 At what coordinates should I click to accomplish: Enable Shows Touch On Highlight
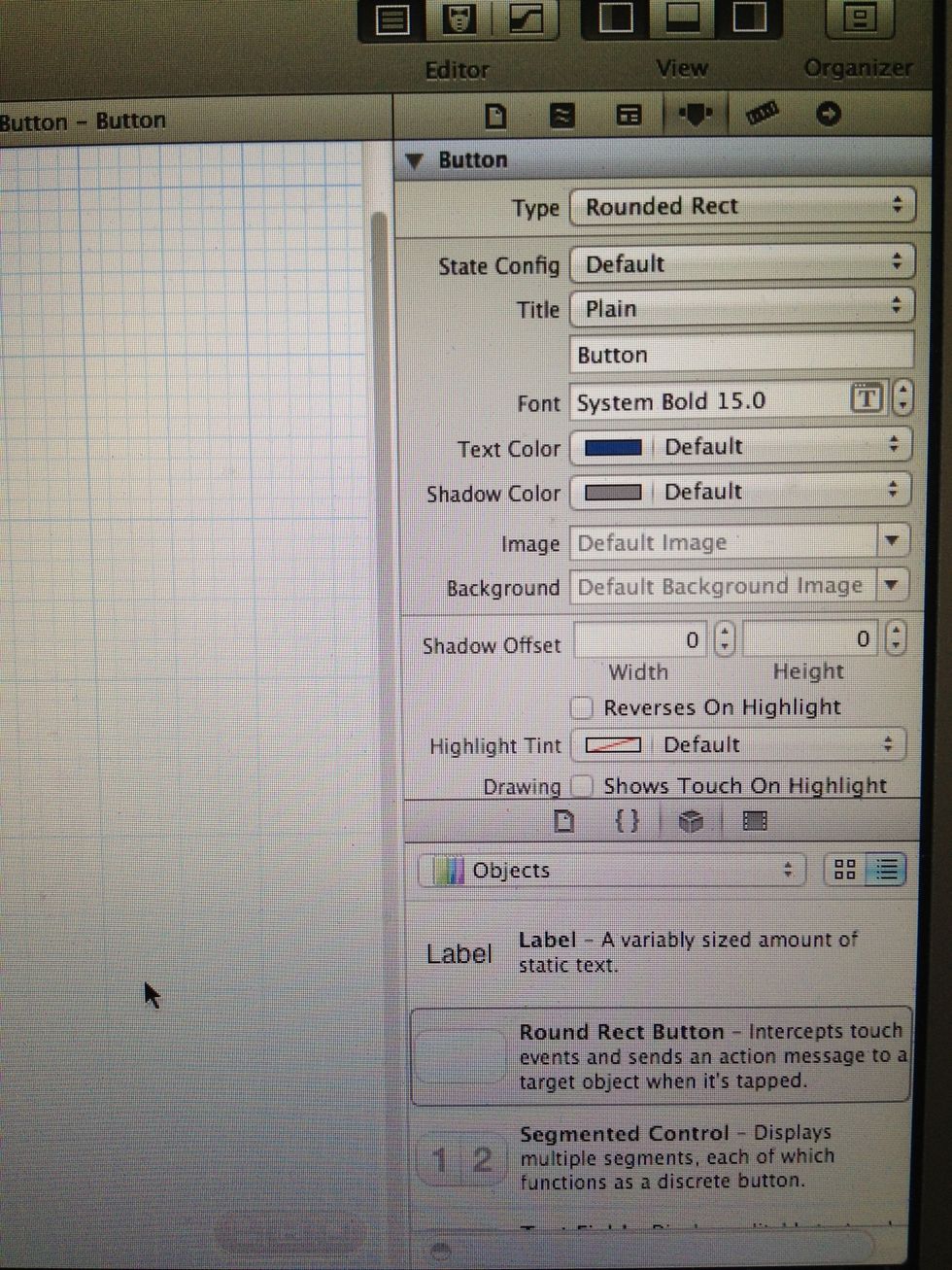point(582,785)
